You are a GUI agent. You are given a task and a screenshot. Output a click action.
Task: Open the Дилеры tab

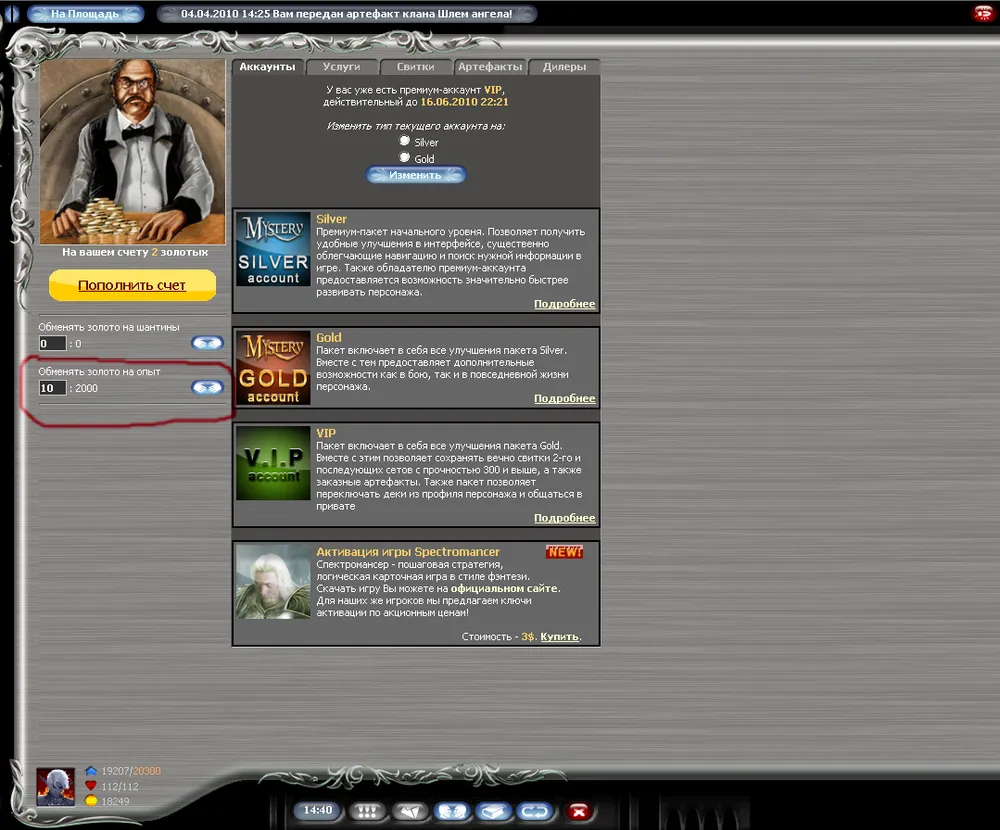pyautogui.click(x=564, y=67)
